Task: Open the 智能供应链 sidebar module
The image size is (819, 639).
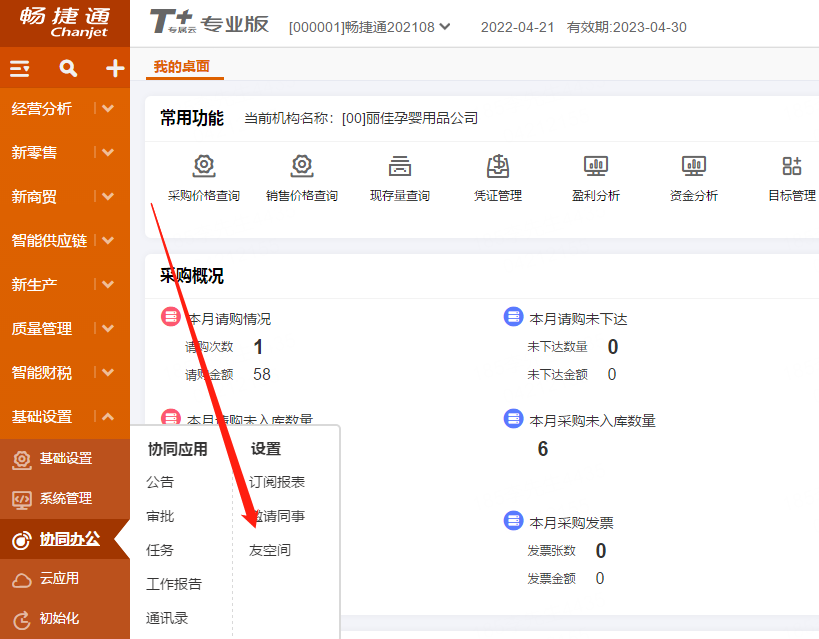Action: [49, 240]
